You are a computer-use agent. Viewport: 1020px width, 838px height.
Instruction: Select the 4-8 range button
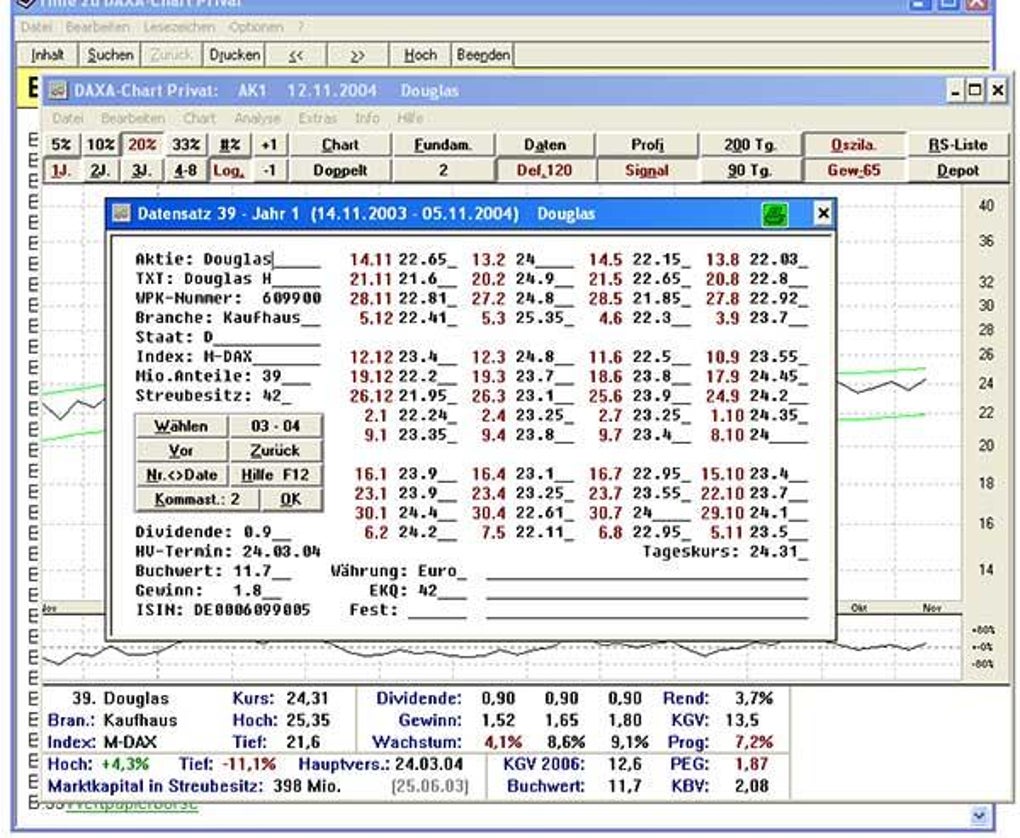pyautogui.click(x=185, y=170)
